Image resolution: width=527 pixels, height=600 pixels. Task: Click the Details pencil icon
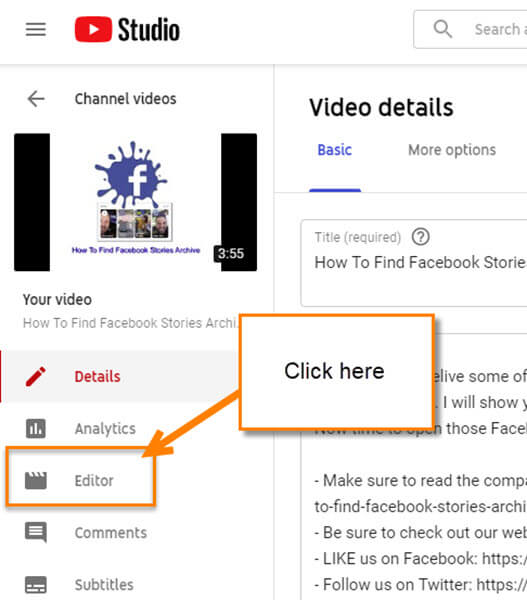(36, 377)
